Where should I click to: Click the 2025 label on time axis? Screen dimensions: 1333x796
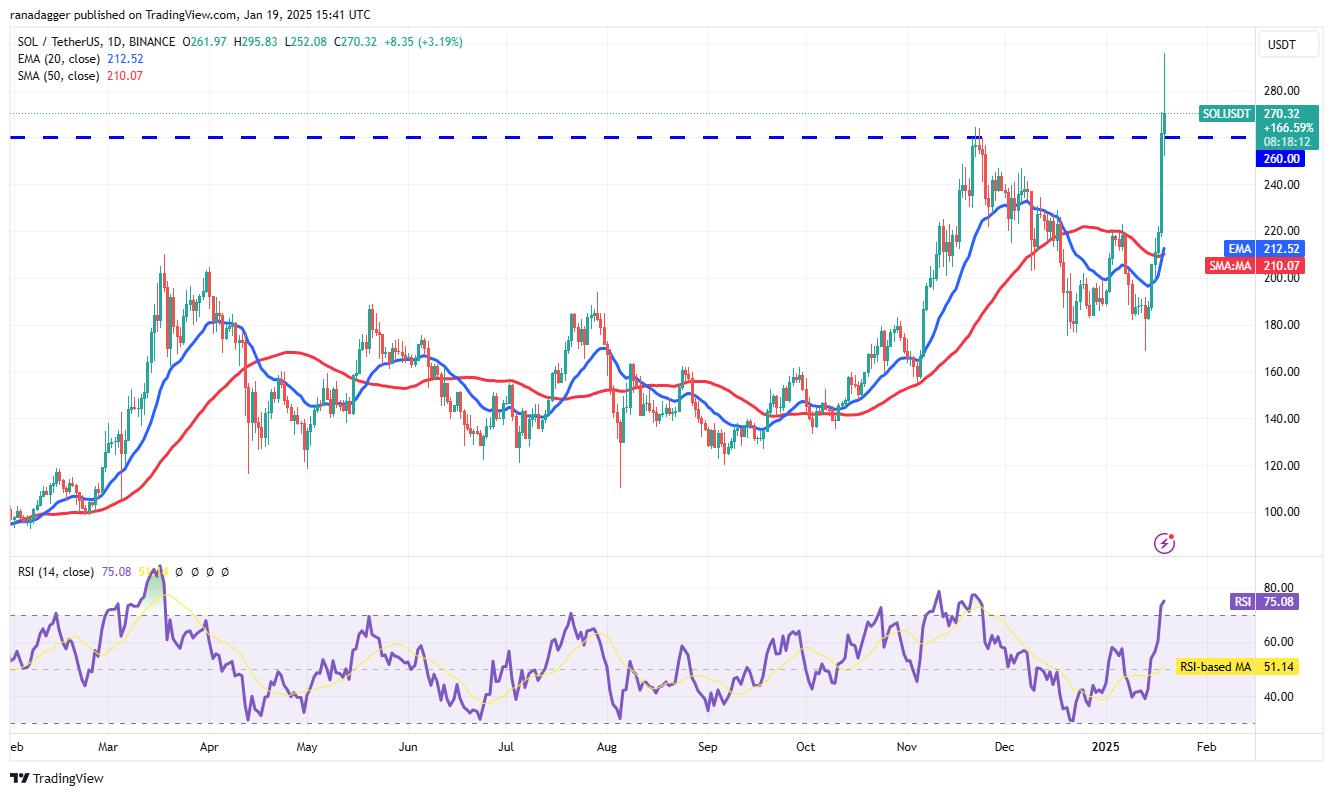(x=1104, y=746)
